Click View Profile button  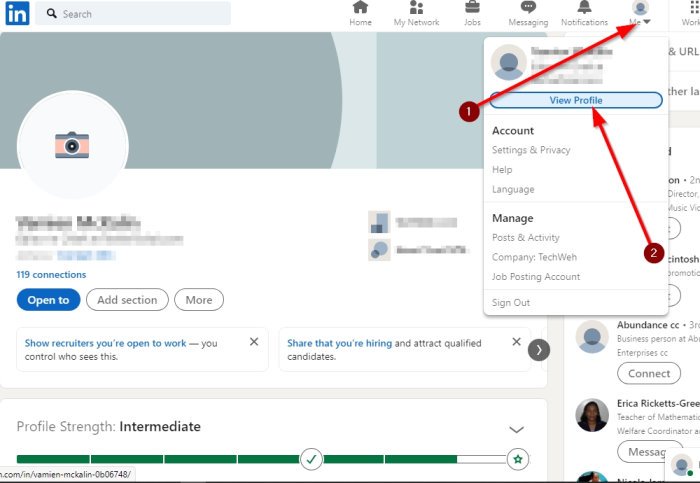pyautogui.click(x=576, y=100)
